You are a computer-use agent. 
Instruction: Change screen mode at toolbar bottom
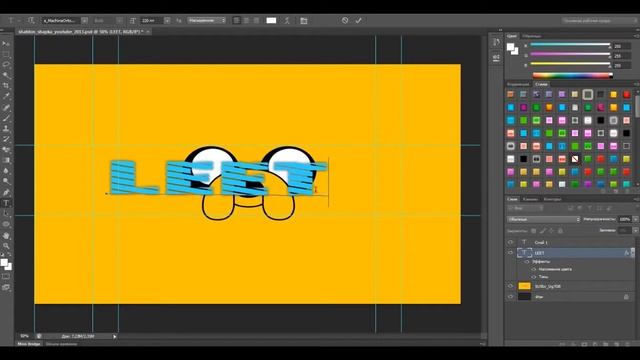click(x=6, y=287)
